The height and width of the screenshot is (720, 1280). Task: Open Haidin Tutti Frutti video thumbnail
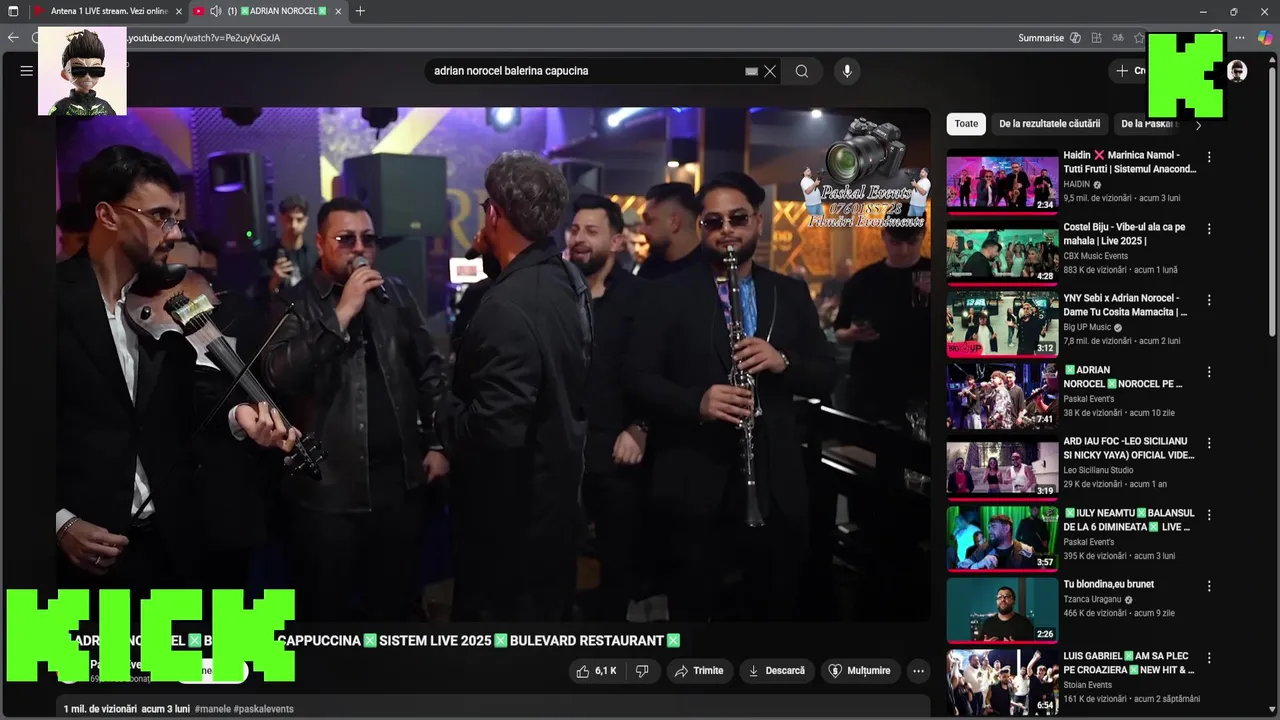tap(1002, 181)
